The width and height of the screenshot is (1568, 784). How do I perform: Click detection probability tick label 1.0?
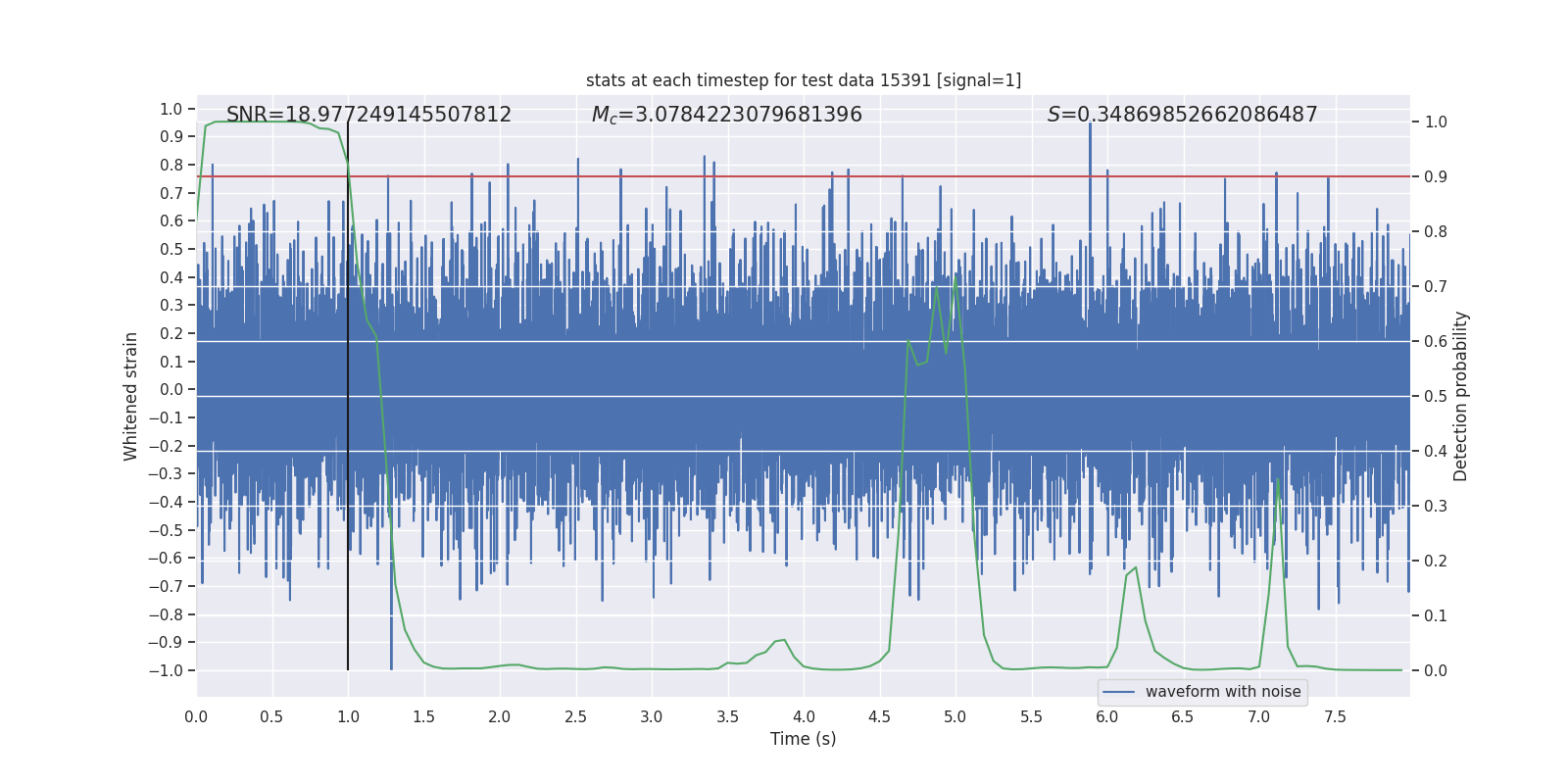tap(1436, 122)
